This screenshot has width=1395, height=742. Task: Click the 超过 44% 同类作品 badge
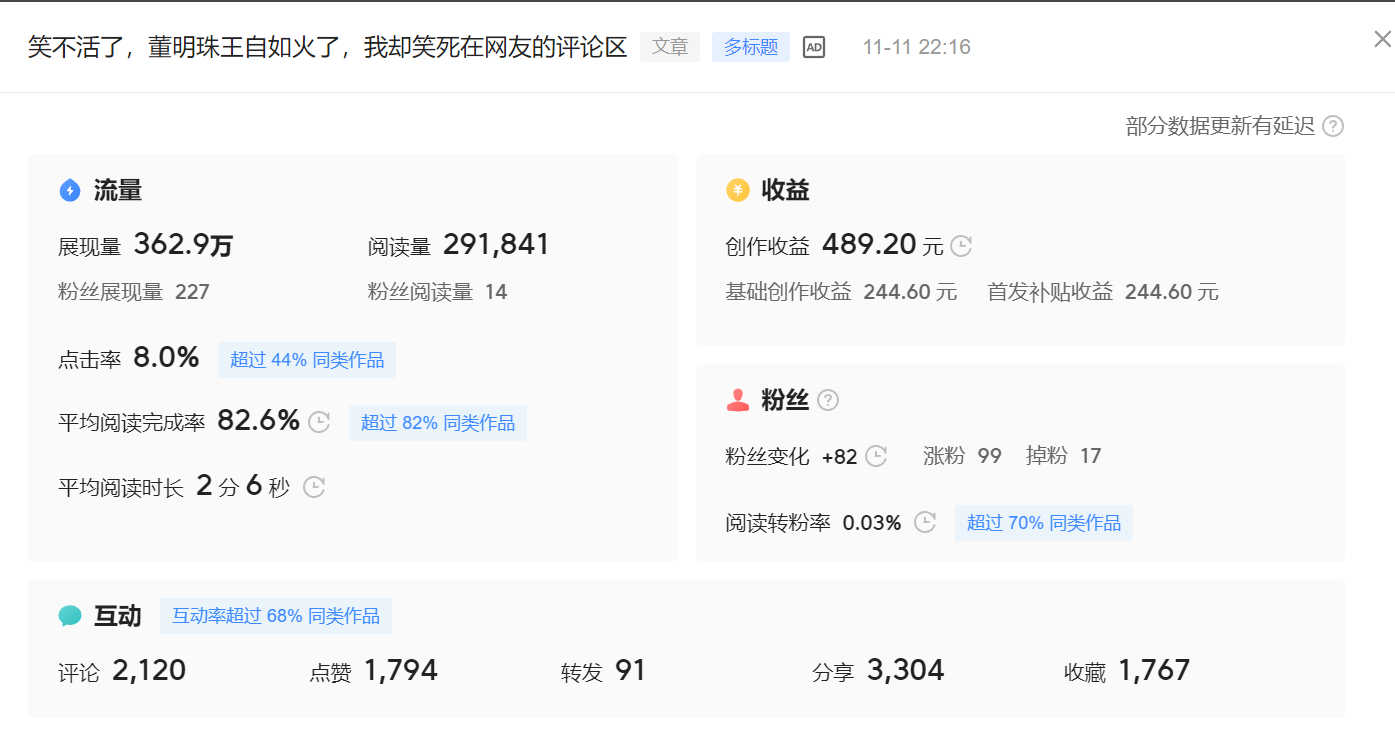[307, 360]
